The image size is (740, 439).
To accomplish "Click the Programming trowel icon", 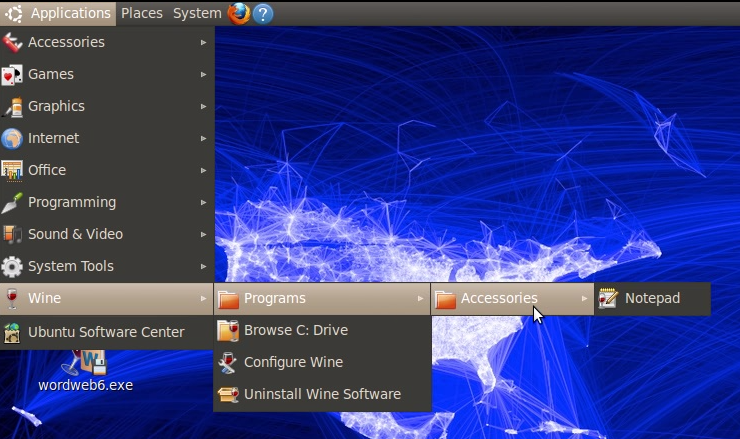I will tap(12, 203).
